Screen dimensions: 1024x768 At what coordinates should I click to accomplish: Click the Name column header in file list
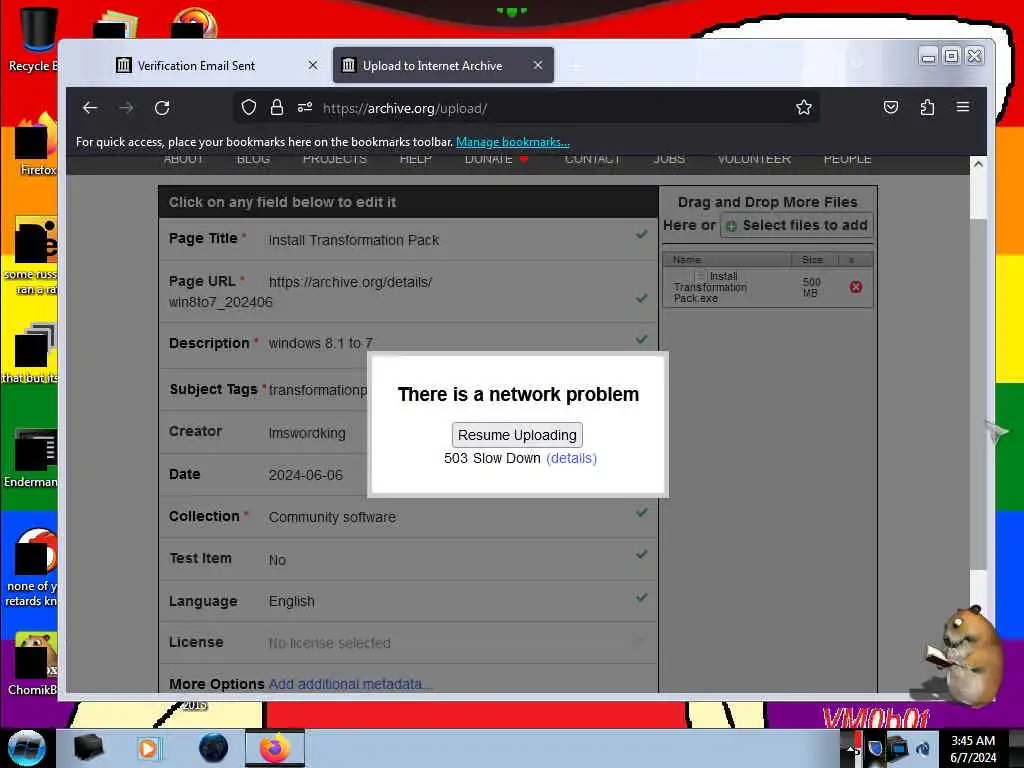click(726, 260)
